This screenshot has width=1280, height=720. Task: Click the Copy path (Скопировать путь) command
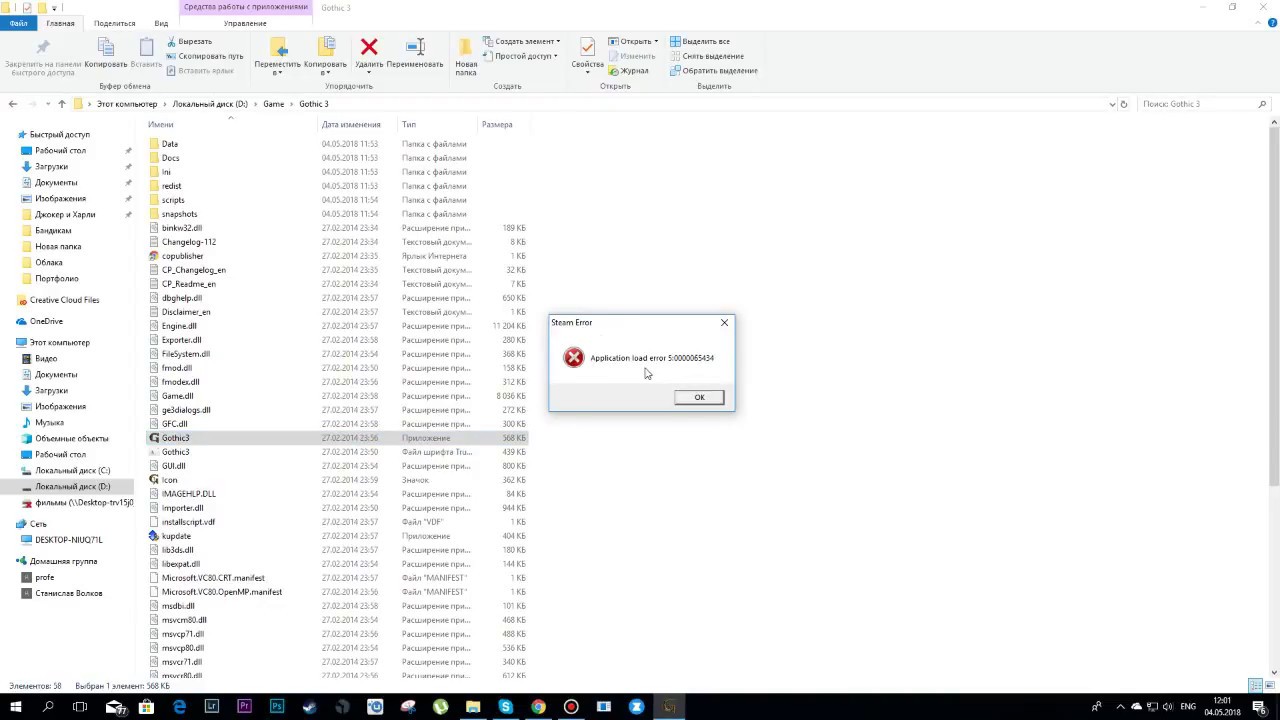(x=204, y=56)
